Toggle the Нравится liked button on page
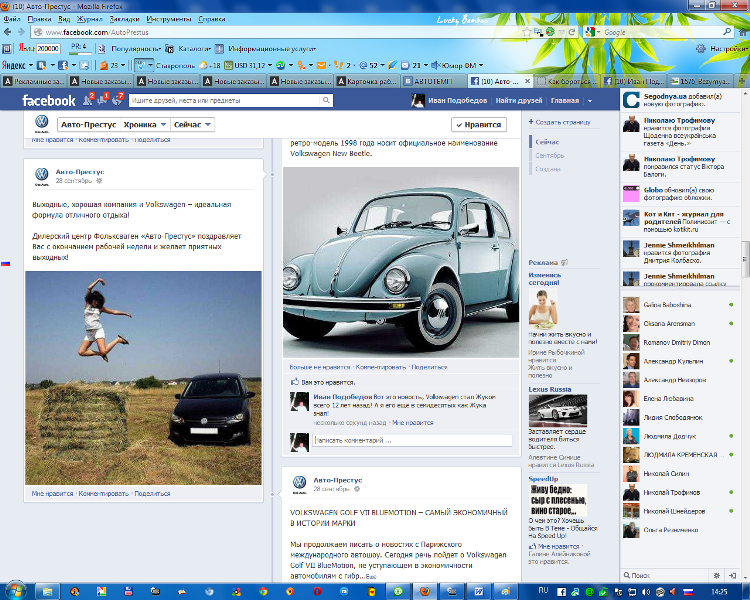Viewport: 750px width, 600px height. pos(478,124)
